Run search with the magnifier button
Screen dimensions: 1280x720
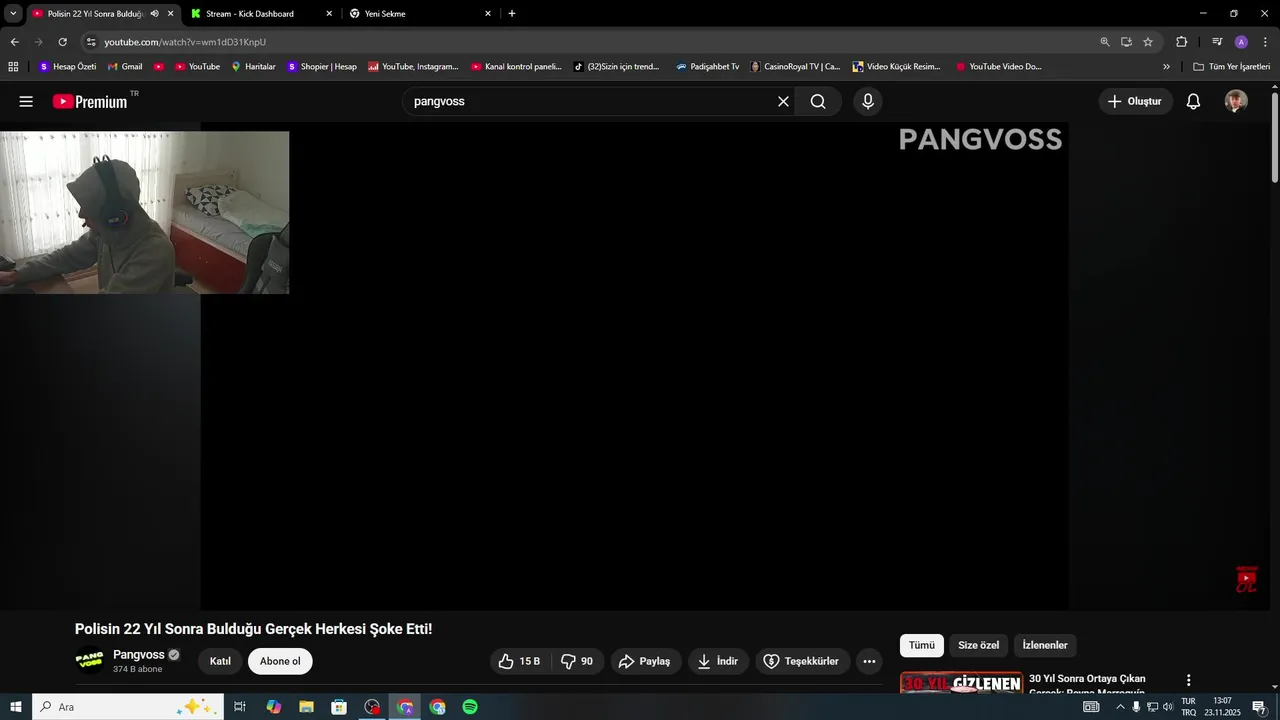tap(818, 101)
